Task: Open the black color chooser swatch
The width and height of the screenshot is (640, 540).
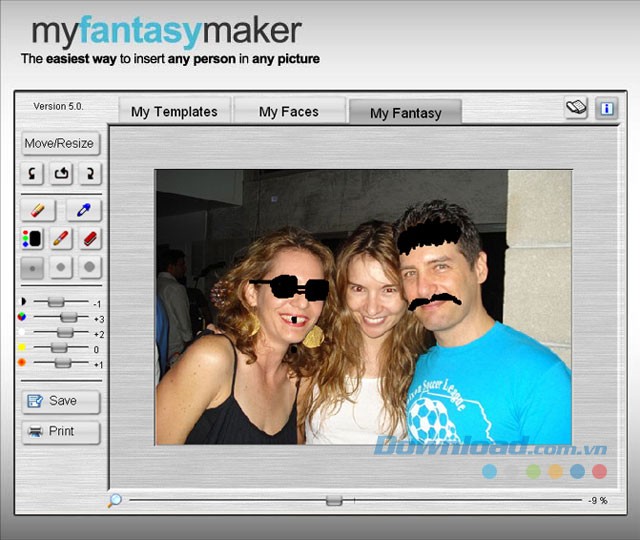Action: click(x=33, y=239)
